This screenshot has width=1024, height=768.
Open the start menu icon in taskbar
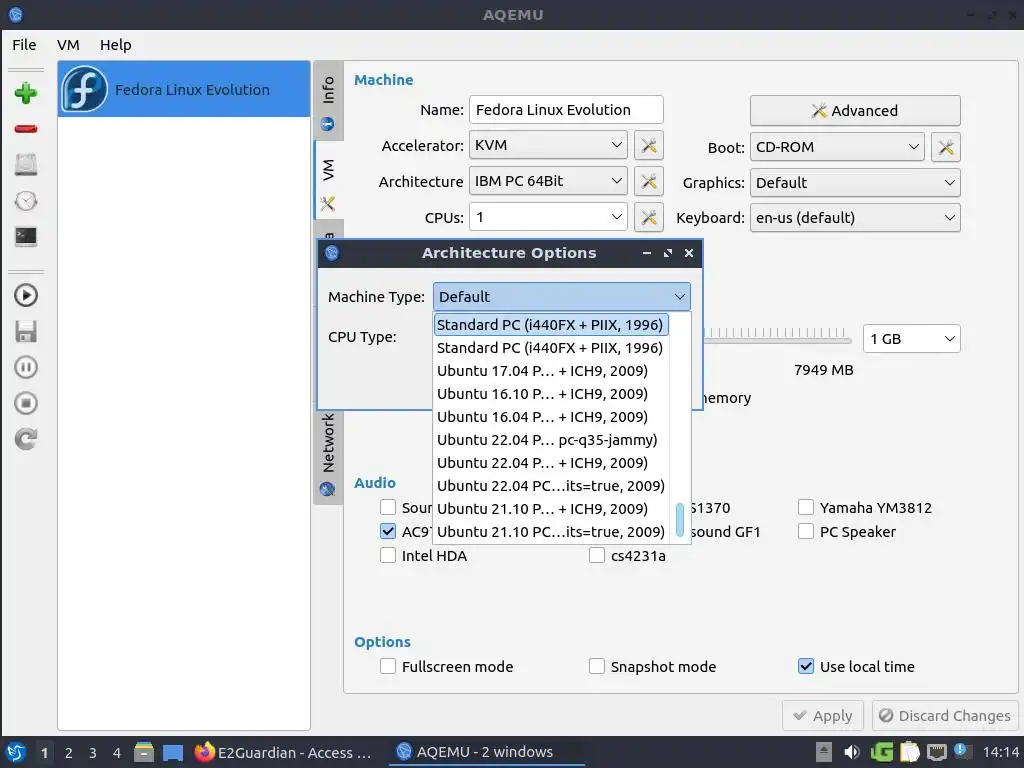(16, 752)
